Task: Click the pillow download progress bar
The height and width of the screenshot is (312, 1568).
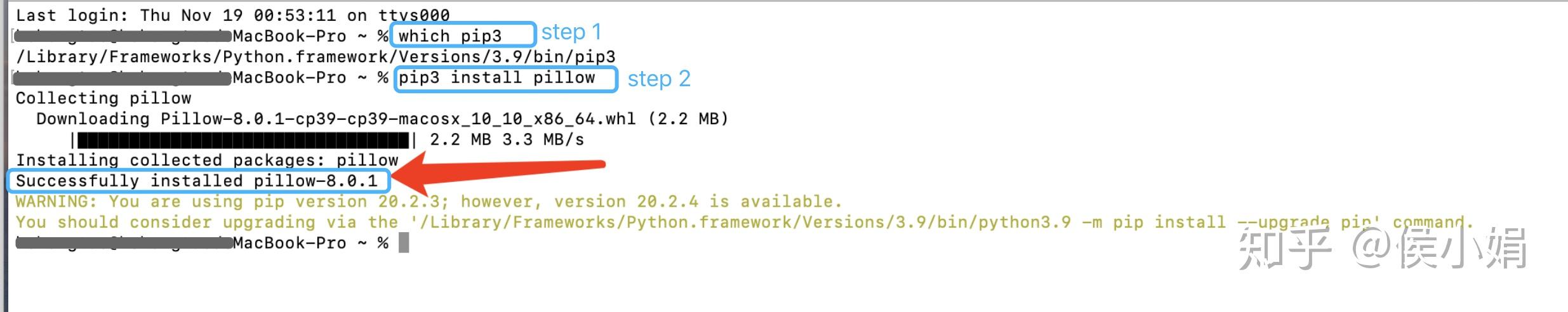Action: 244,140
